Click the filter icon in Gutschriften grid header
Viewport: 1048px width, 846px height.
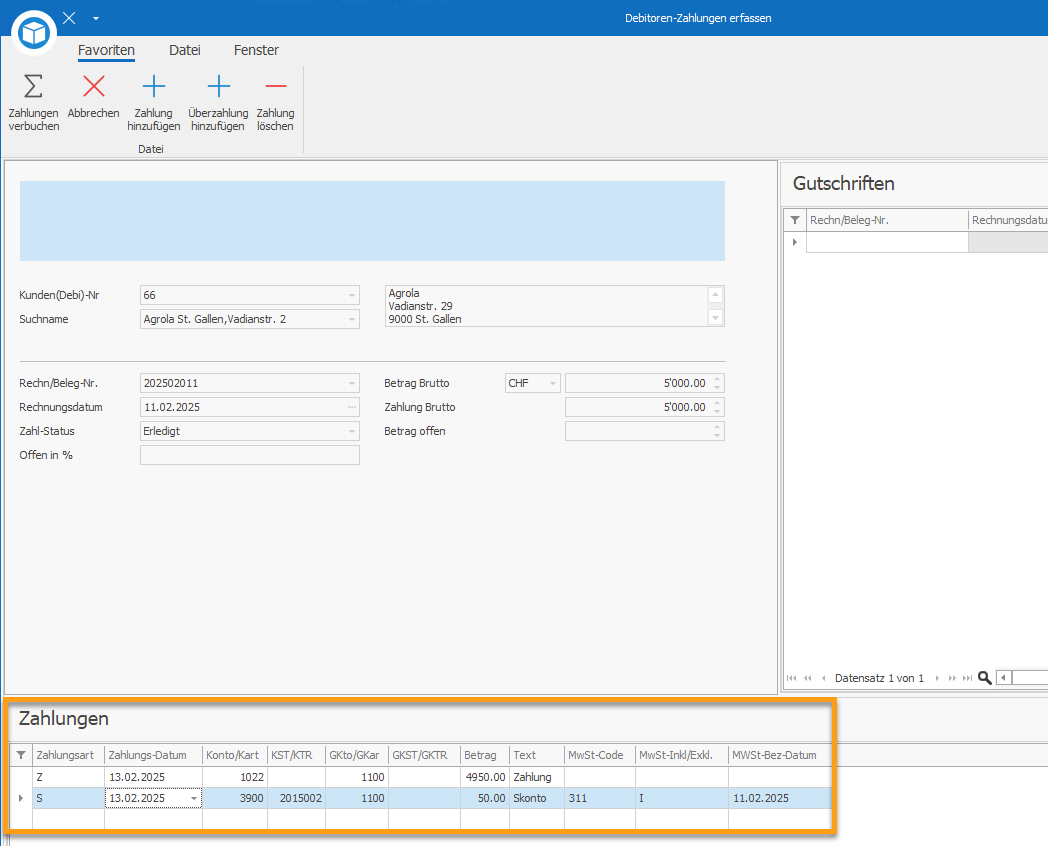[795, 220]
